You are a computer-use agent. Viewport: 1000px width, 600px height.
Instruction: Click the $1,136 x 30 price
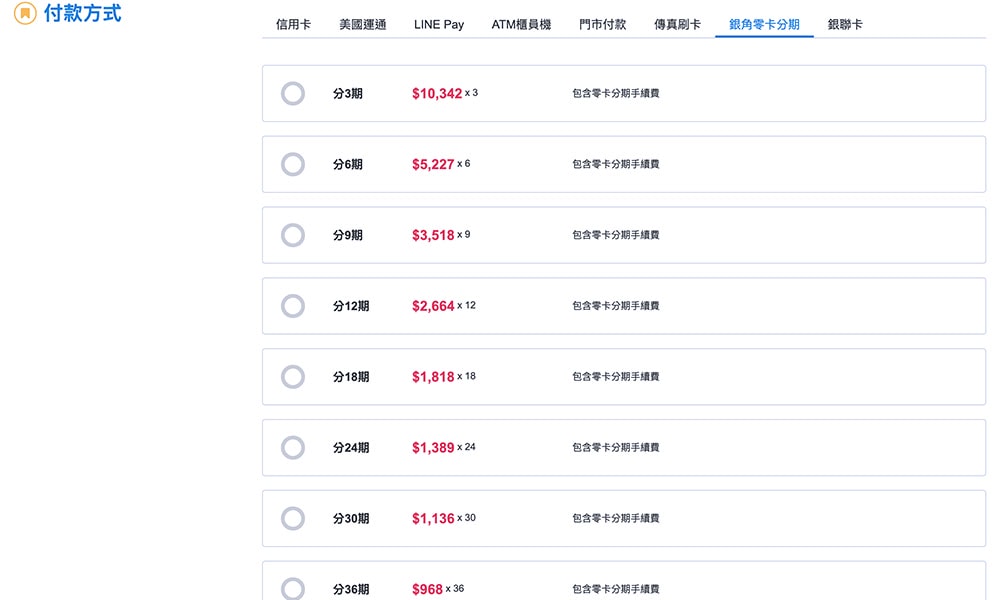click(x=444, y=518)
